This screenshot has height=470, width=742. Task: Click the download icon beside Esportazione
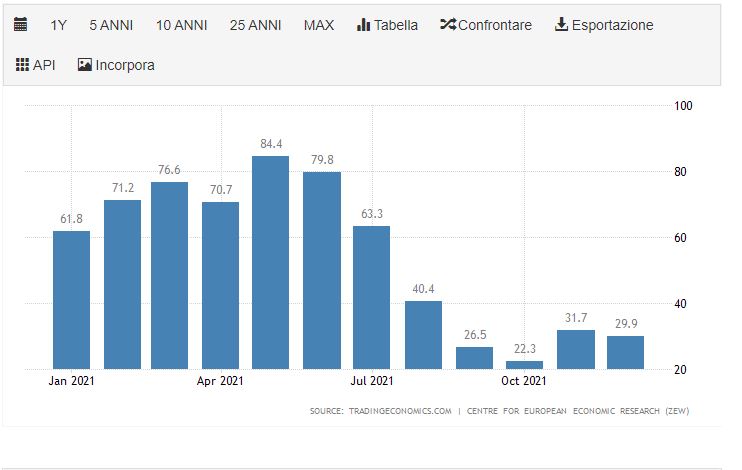pos(561,25)
